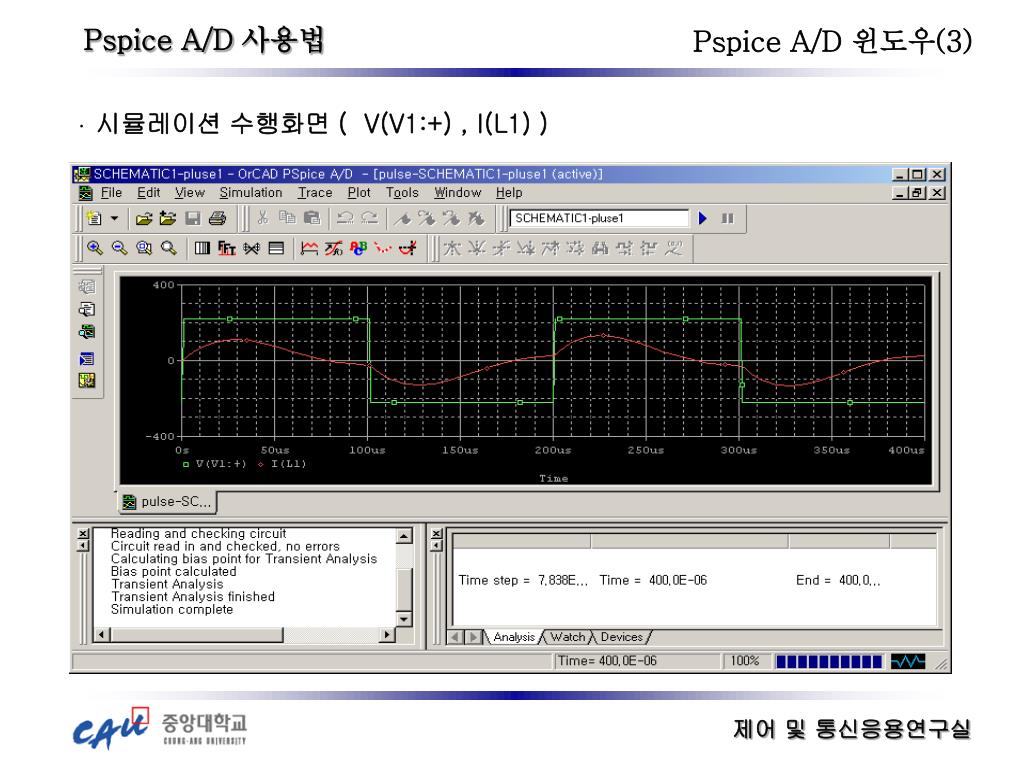This screenshot has width=1024, height=768.
Task: Click the Undo arrow icon
Action: click(x=345, y=217)
